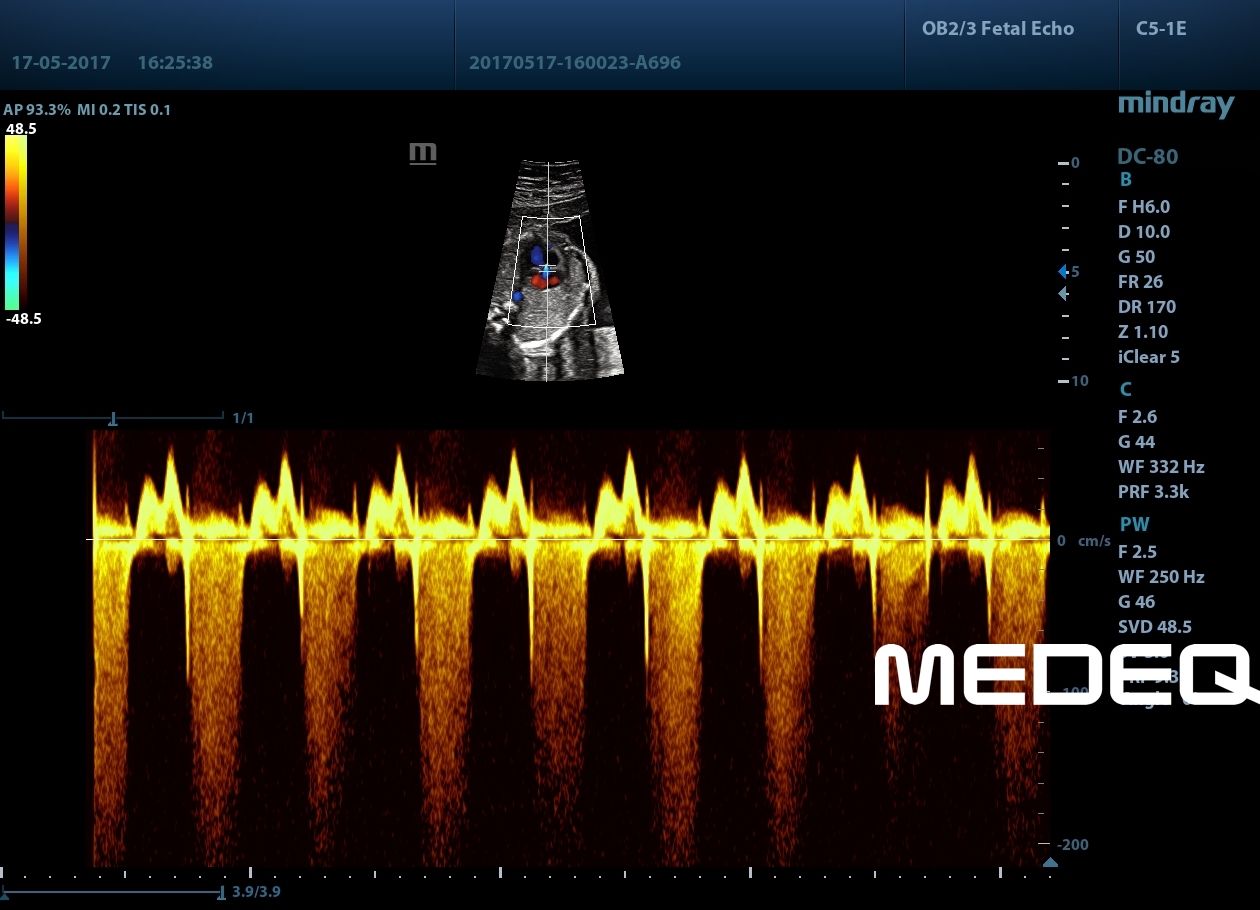The image size is (1260, 910).
Task: Click the '0 cm/s' velocity scale label
Action: coord(1084,541)
